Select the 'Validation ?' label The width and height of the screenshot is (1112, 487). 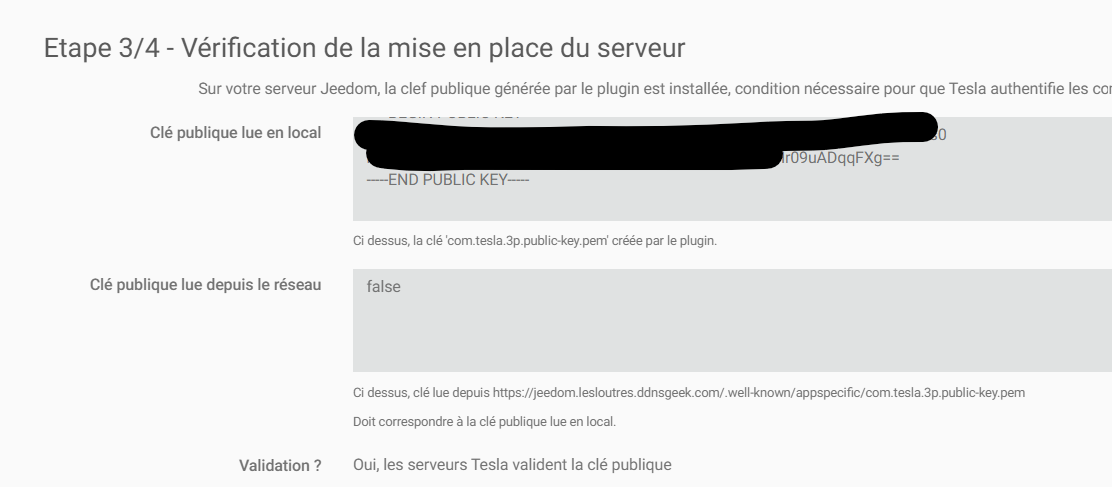pos(280,466)
